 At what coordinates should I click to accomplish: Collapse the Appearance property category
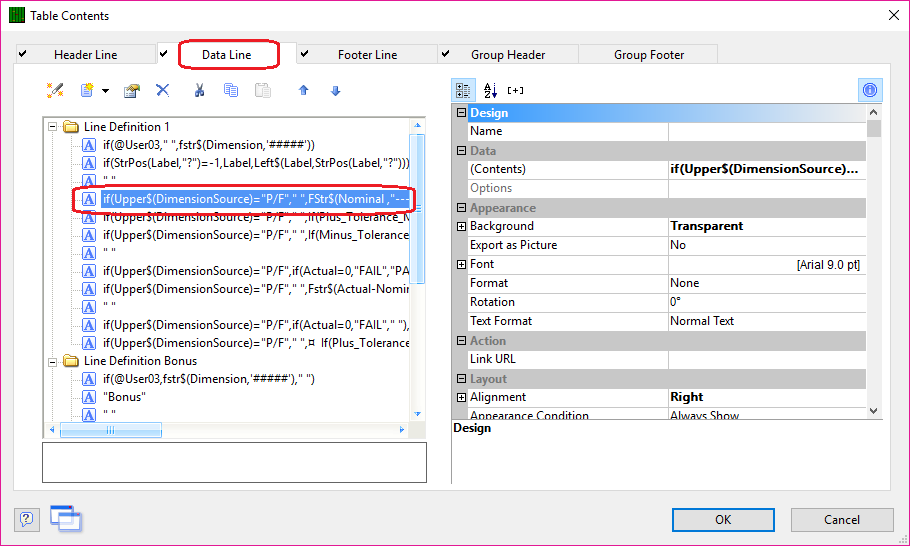click(x=461, y=207)
